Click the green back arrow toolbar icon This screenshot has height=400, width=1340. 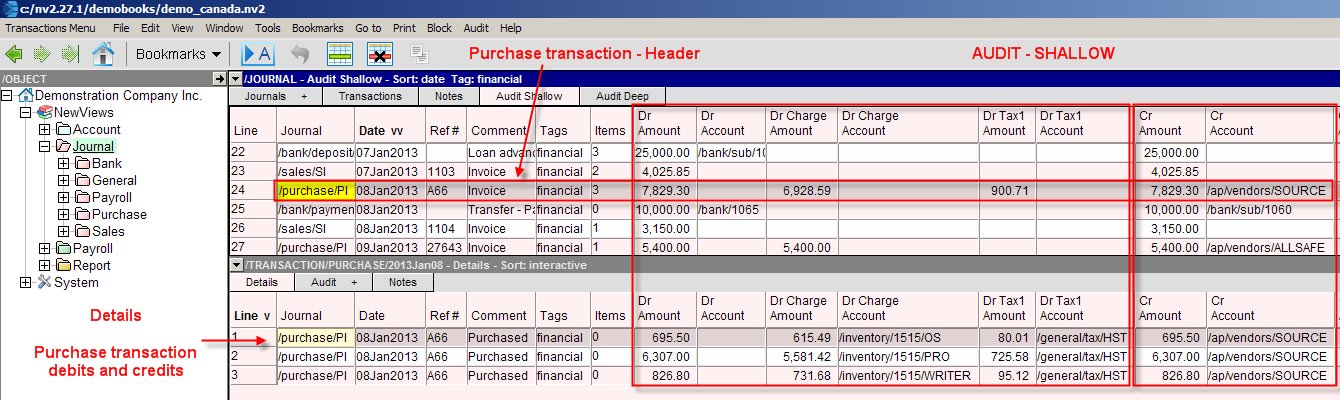(15, 53)
